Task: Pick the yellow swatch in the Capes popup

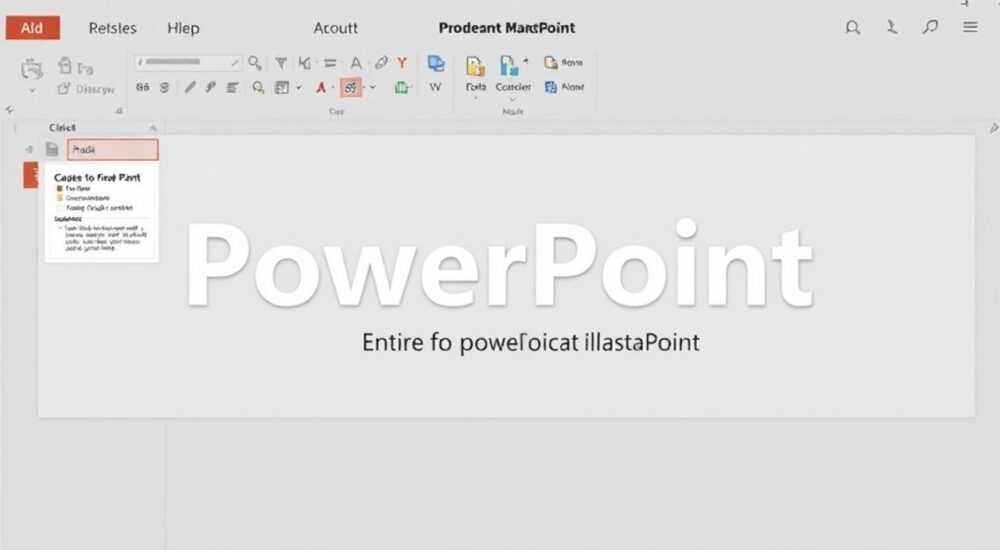Action: 60,198
